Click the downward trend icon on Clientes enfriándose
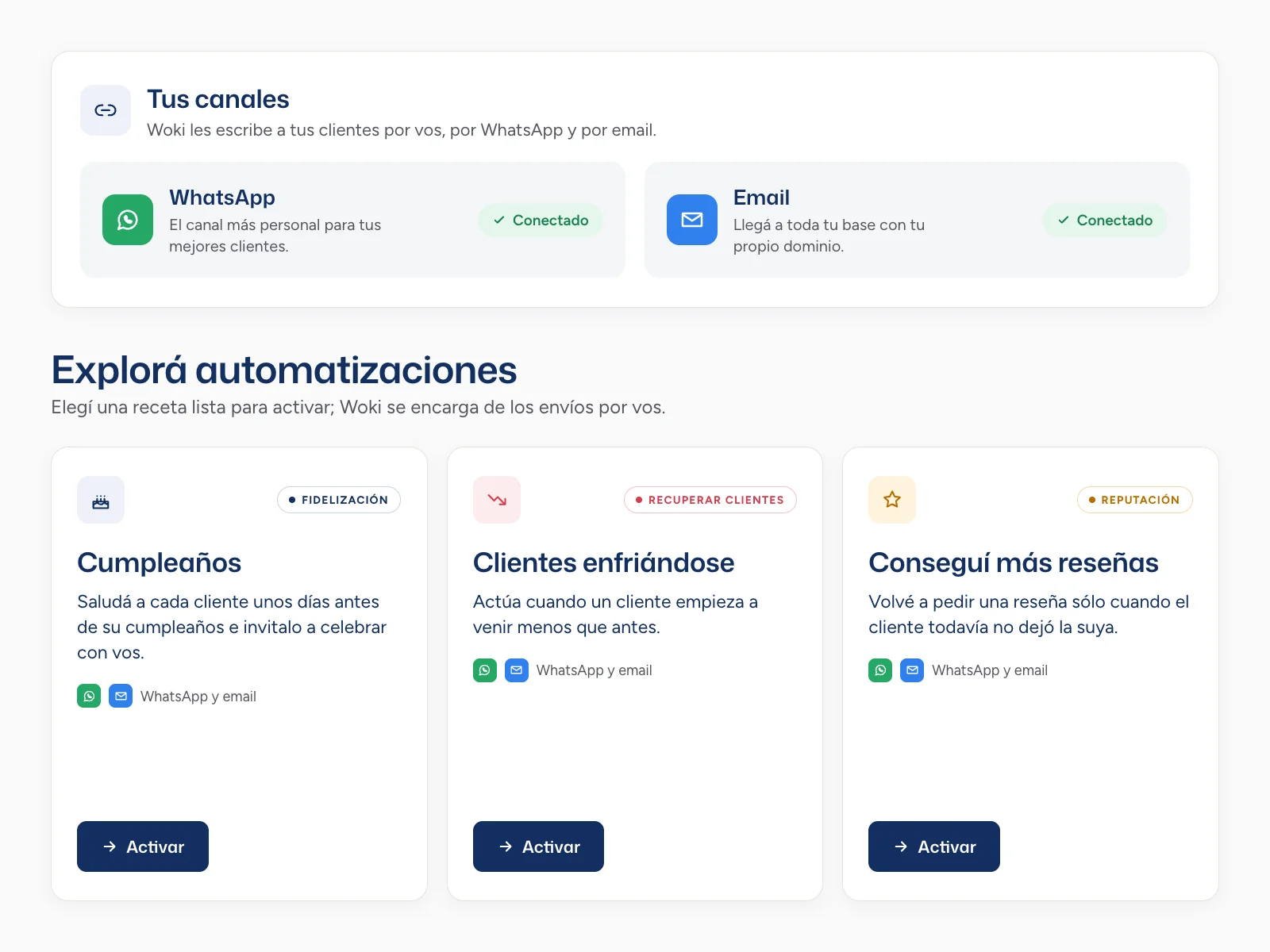 click(x=497, y=500)
